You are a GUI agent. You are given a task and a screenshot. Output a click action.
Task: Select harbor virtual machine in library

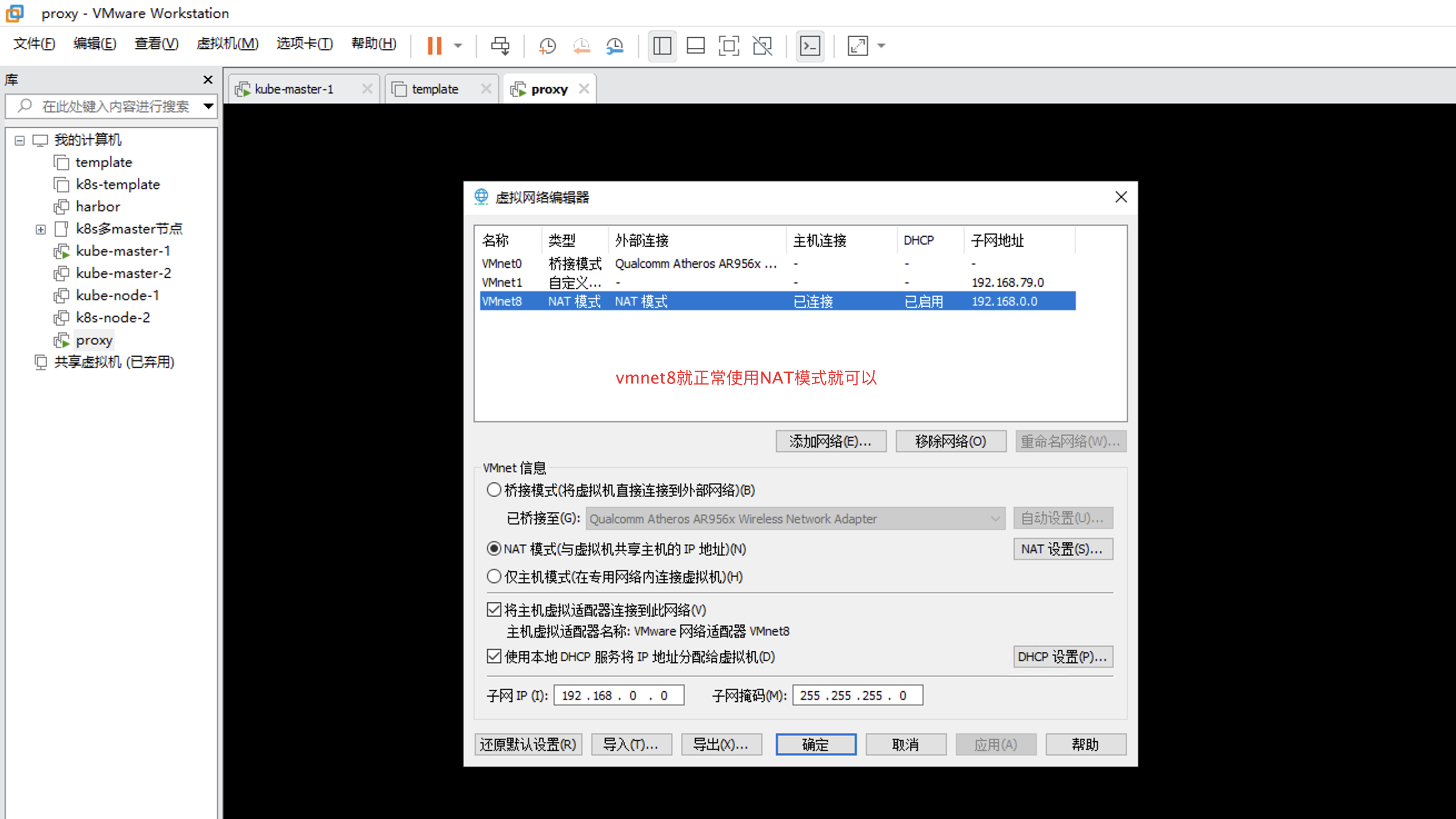98,206
